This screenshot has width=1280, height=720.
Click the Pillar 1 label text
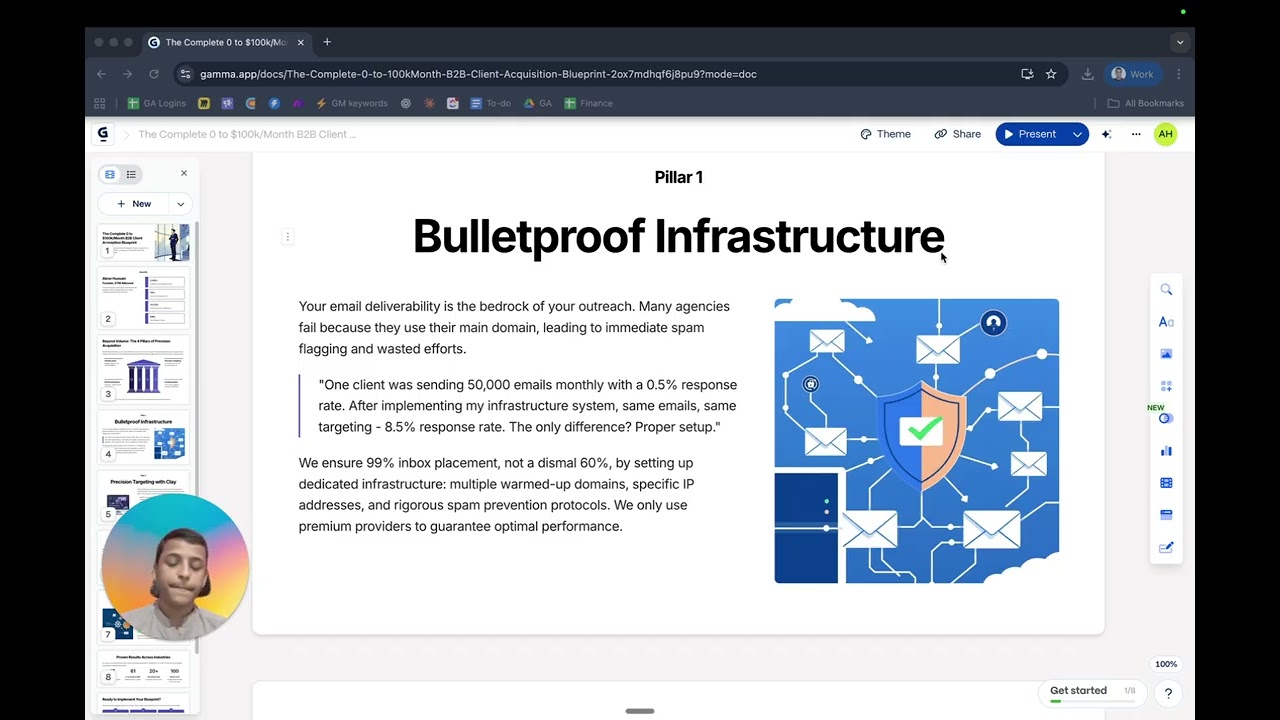click(678, 177)
